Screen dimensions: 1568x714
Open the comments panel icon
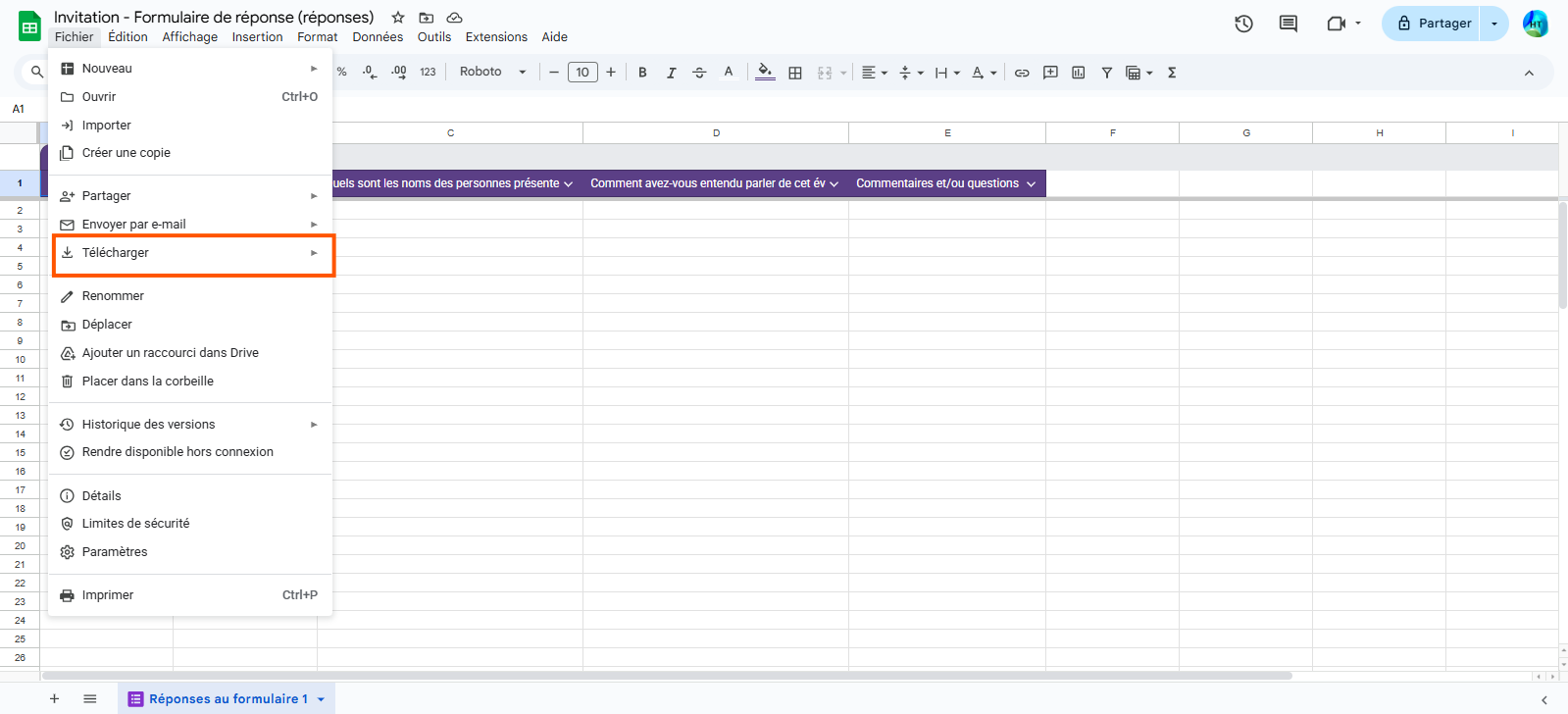[1289, 24]
